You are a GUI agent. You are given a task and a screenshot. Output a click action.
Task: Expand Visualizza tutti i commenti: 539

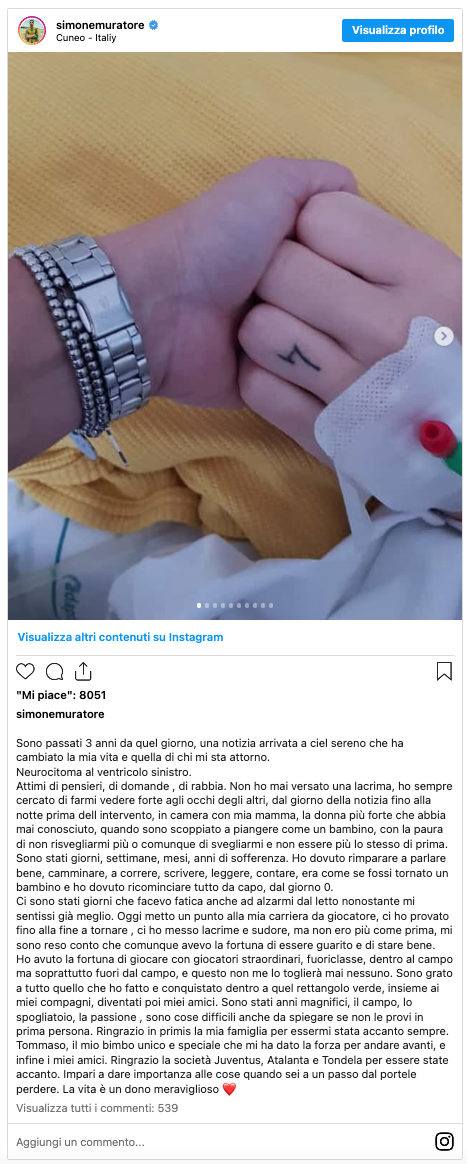coord(97,1108)
